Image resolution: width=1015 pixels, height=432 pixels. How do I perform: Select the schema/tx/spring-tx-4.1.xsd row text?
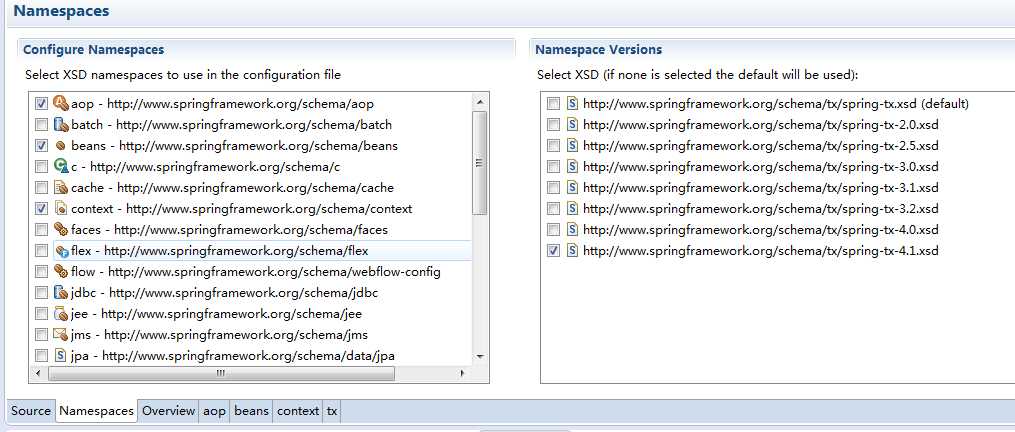click(x=761, y=251)
